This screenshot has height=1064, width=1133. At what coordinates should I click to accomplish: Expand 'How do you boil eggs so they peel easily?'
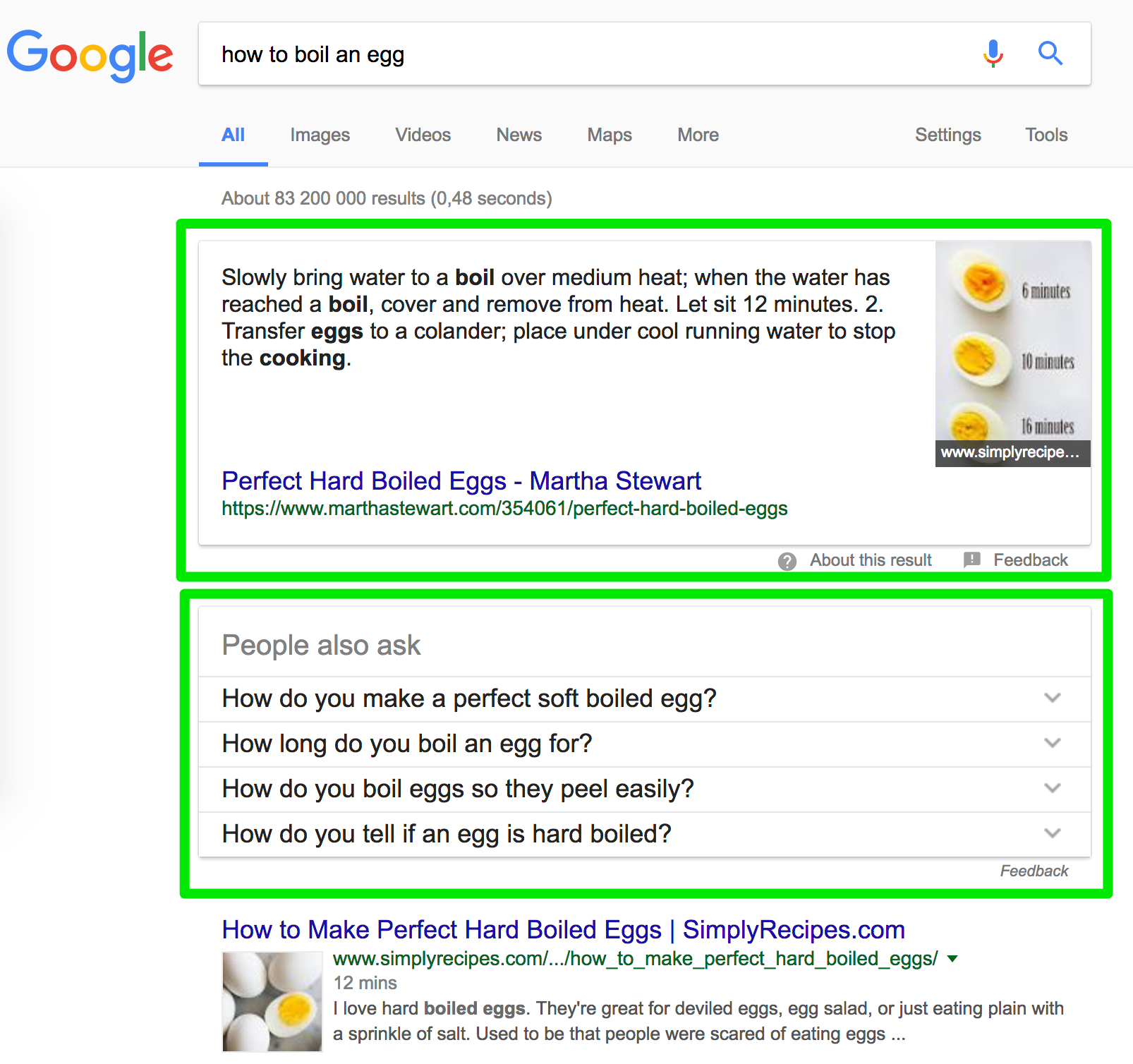click(645, 789)
